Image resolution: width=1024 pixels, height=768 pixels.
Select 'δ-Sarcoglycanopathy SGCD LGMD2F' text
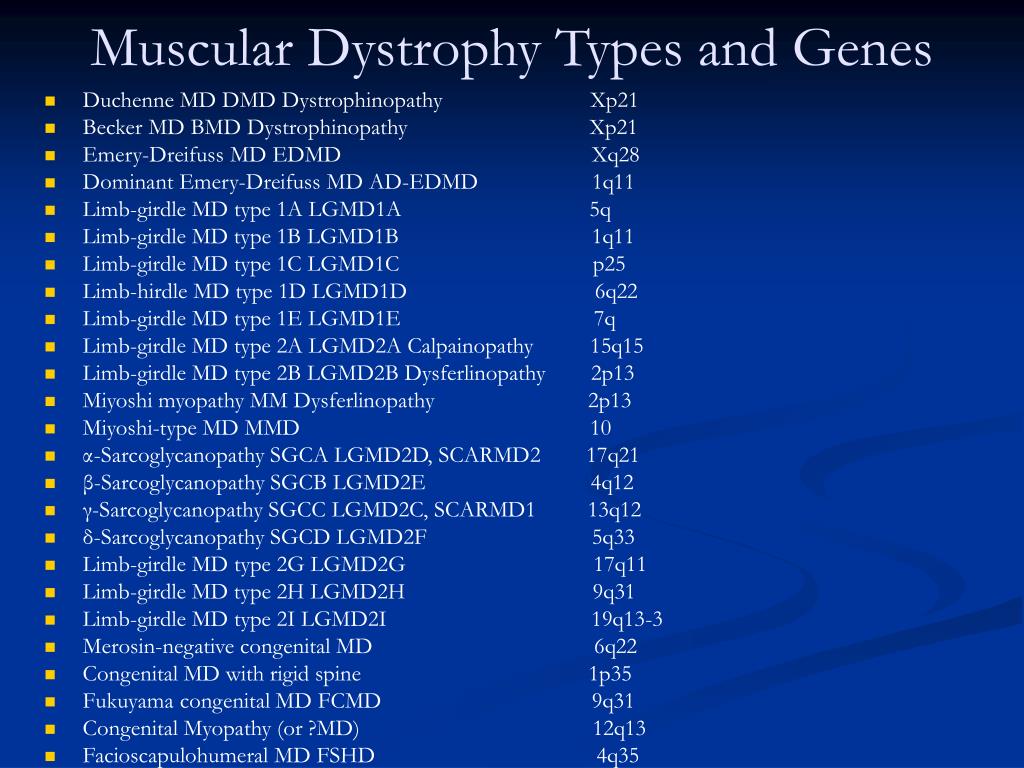(255, 538)
